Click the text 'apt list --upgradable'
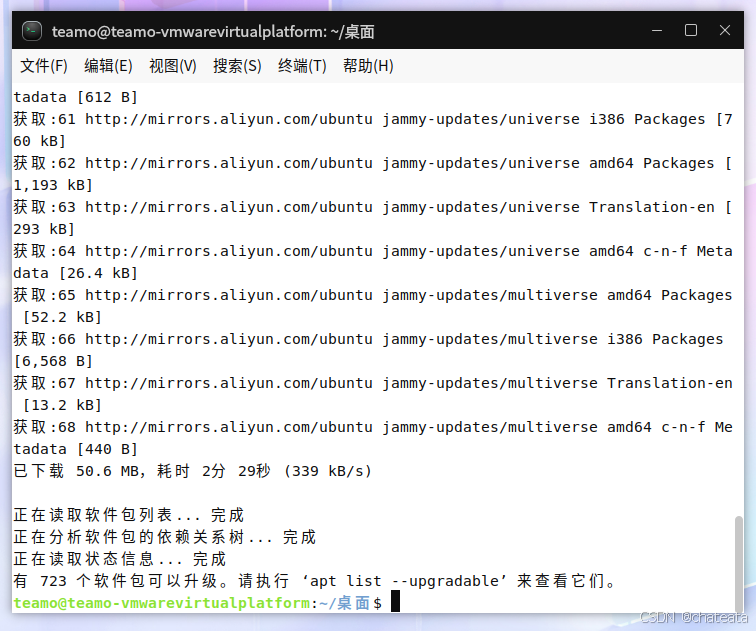The image size is (756, 631). coord(404,581)
